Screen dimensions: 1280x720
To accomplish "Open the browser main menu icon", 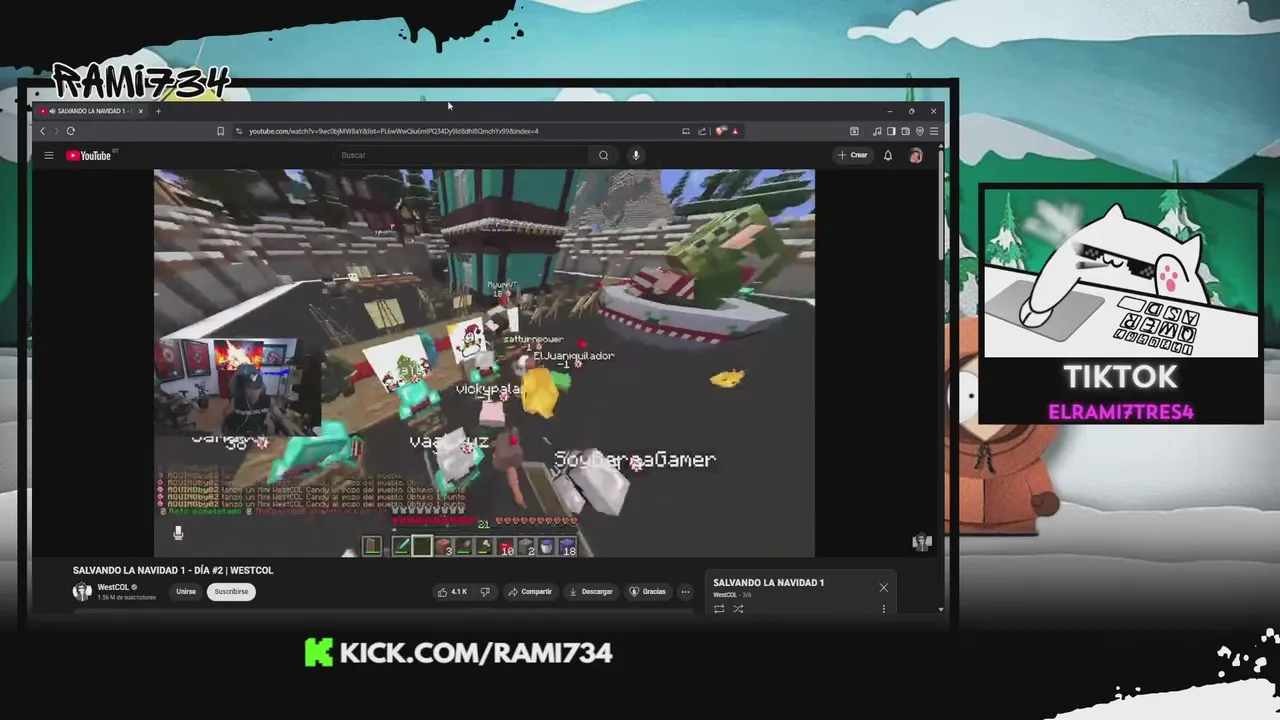I will (x=934, y=131).
